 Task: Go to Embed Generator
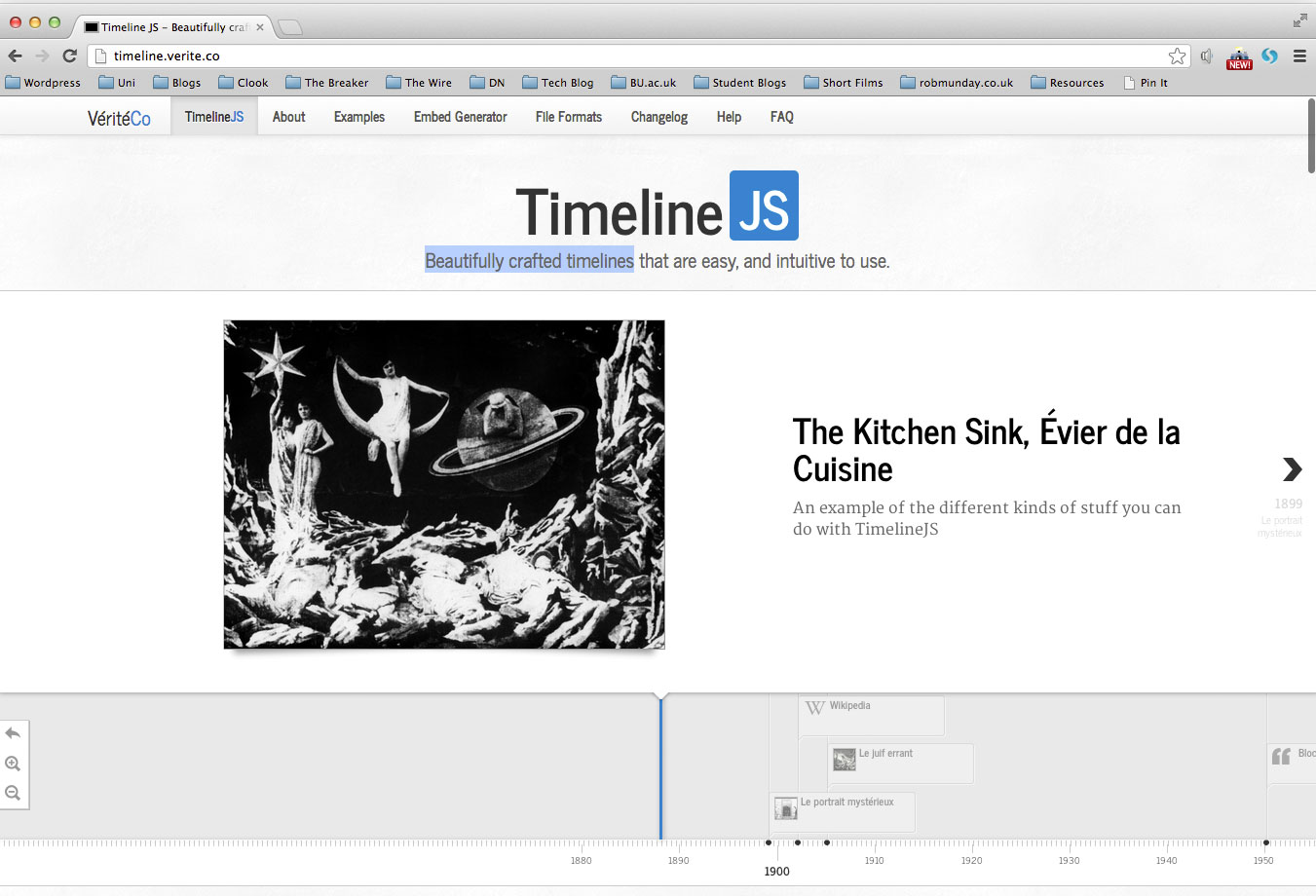[x=461, y=117]
